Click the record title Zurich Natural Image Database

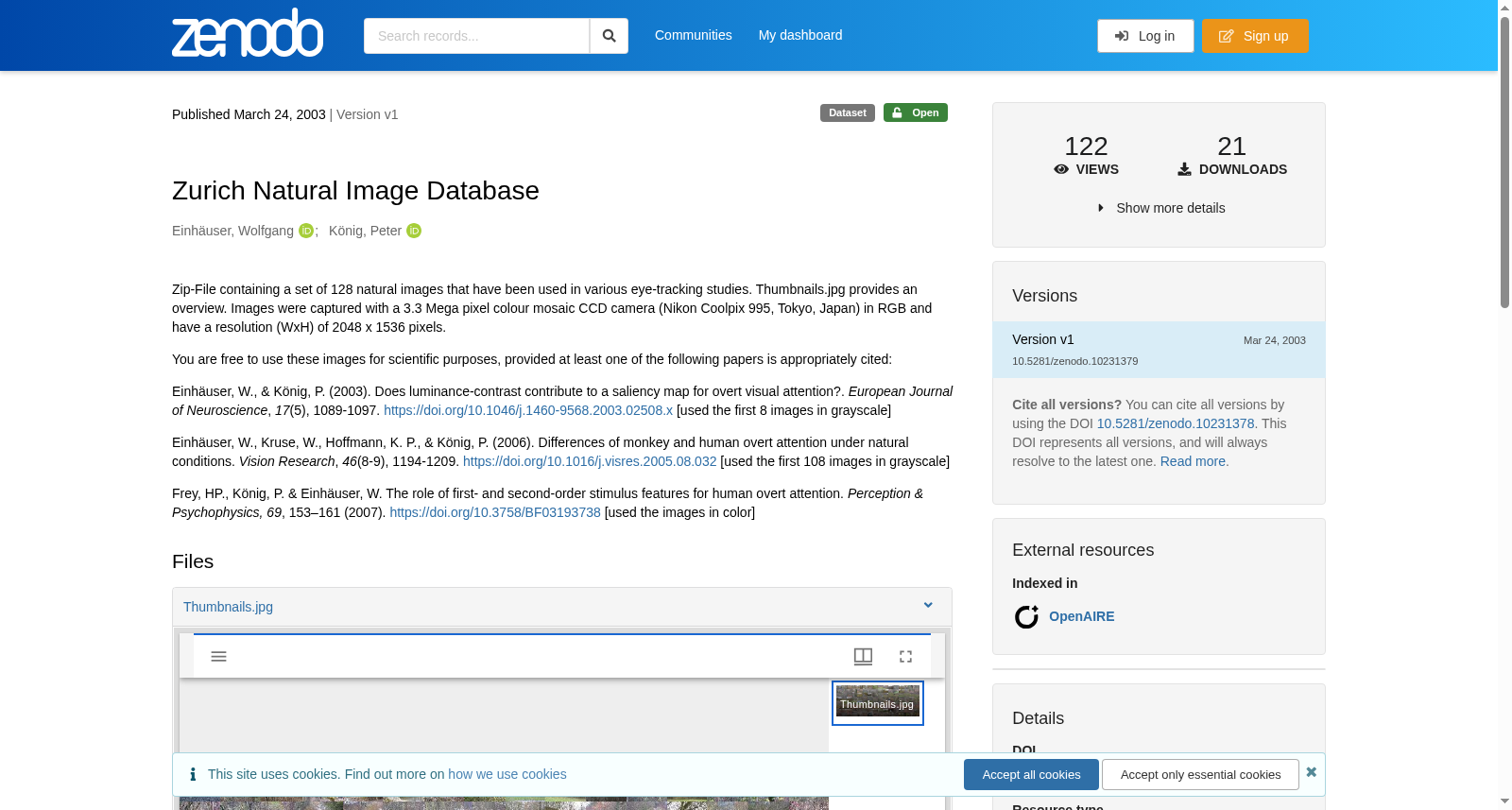pos(355,190)
